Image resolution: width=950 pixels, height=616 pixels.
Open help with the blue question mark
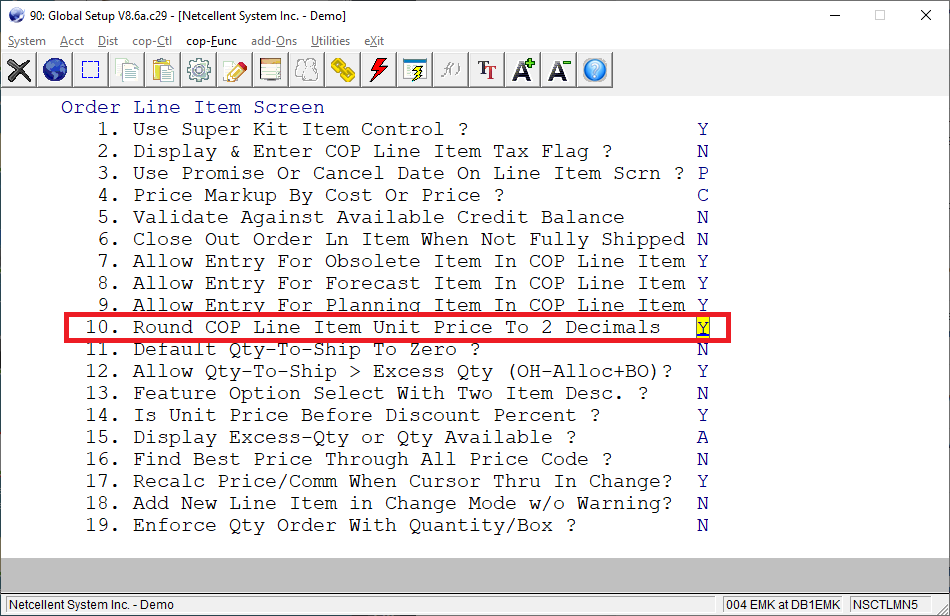click(x=595, y=70)
